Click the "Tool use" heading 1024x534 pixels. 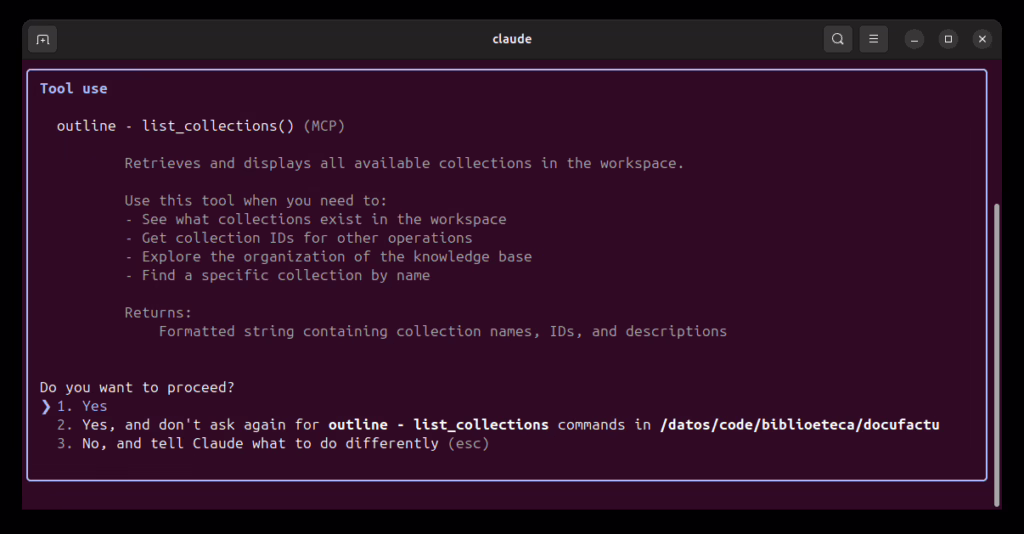[73, 88]
